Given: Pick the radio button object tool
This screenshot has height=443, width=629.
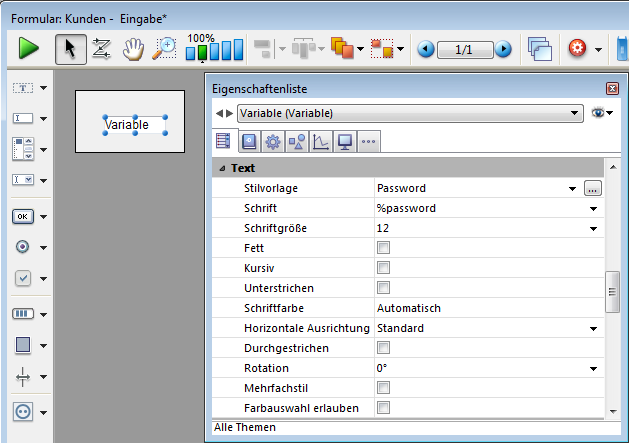Looking at the screenshot, I should pyautogui.click(x=23, y=247).
